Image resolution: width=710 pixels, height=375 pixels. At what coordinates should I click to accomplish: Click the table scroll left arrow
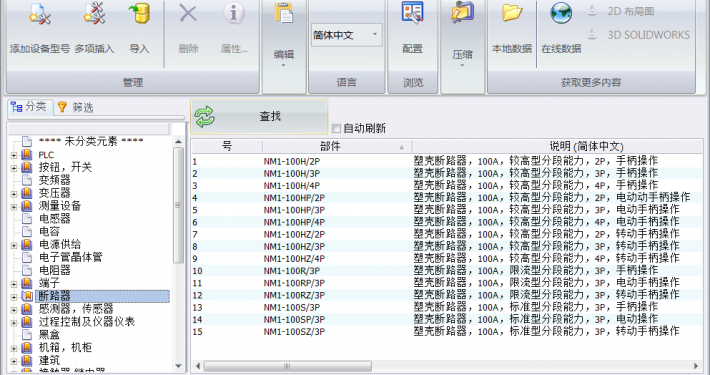point(197,366)
